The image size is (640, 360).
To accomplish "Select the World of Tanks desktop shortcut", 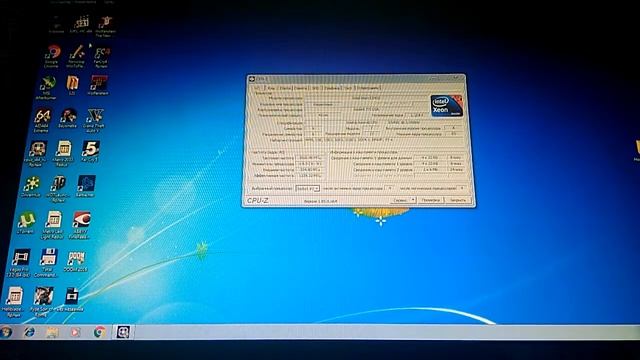I will pos(57,189).
